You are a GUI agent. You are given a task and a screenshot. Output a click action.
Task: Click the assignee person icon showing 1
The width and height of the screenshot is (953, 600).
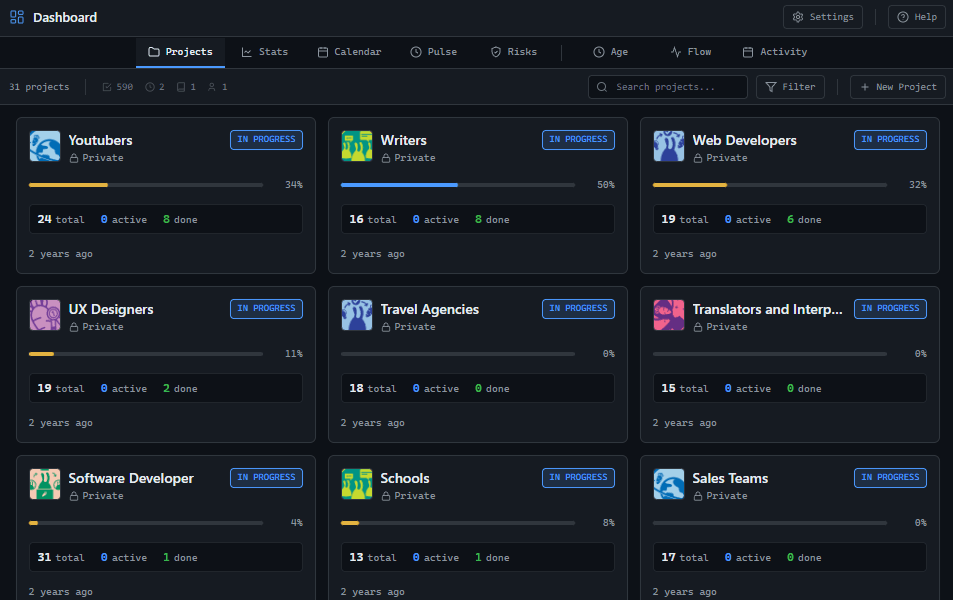(212, 87)
